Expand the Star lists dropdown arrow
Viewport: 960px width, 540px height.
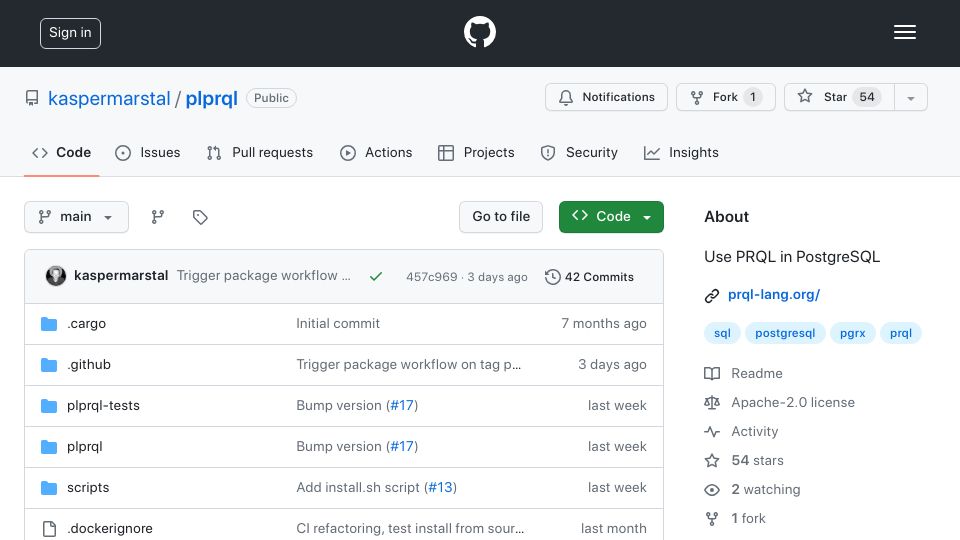point(911,97)
